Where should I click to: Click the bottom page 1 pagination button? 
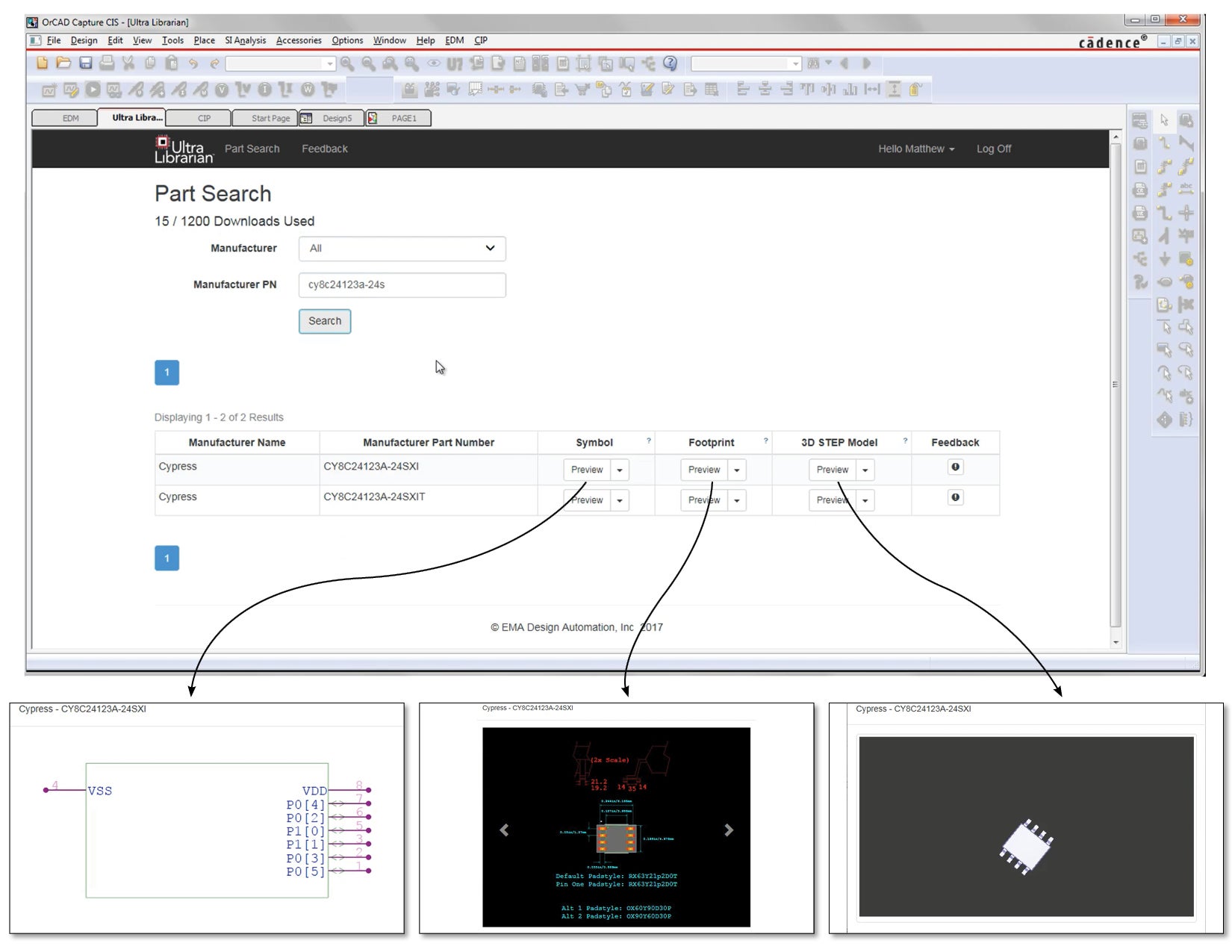[167, 559]
